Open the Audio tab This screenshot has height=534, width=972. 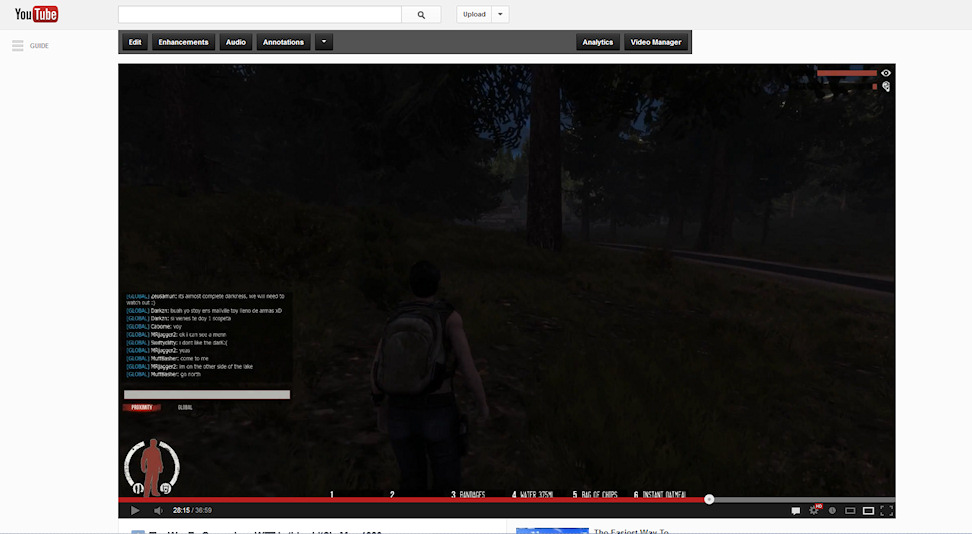click(x=236, y=42)
